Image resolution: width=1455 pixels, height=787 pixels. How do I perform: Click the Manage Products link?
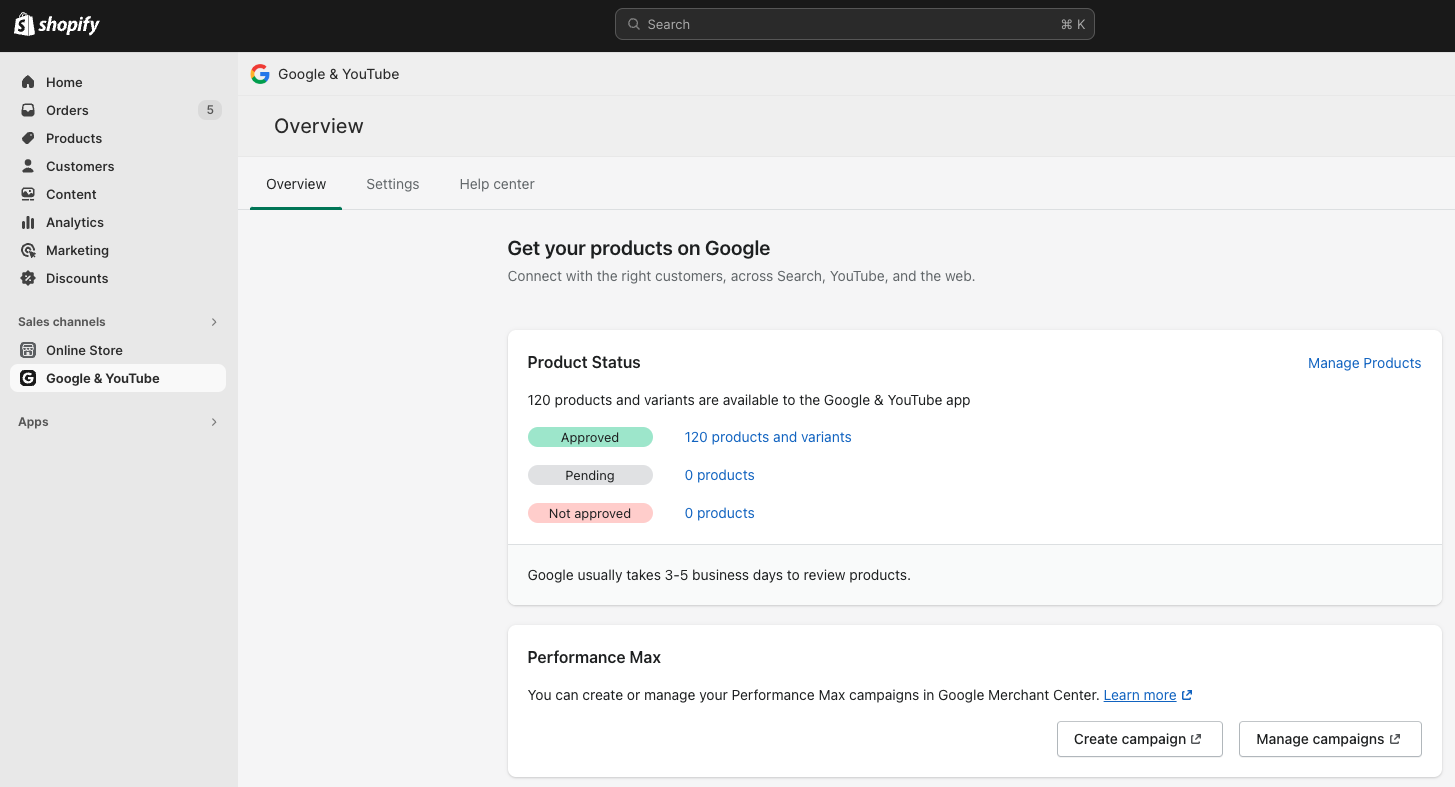point(1364,363)
